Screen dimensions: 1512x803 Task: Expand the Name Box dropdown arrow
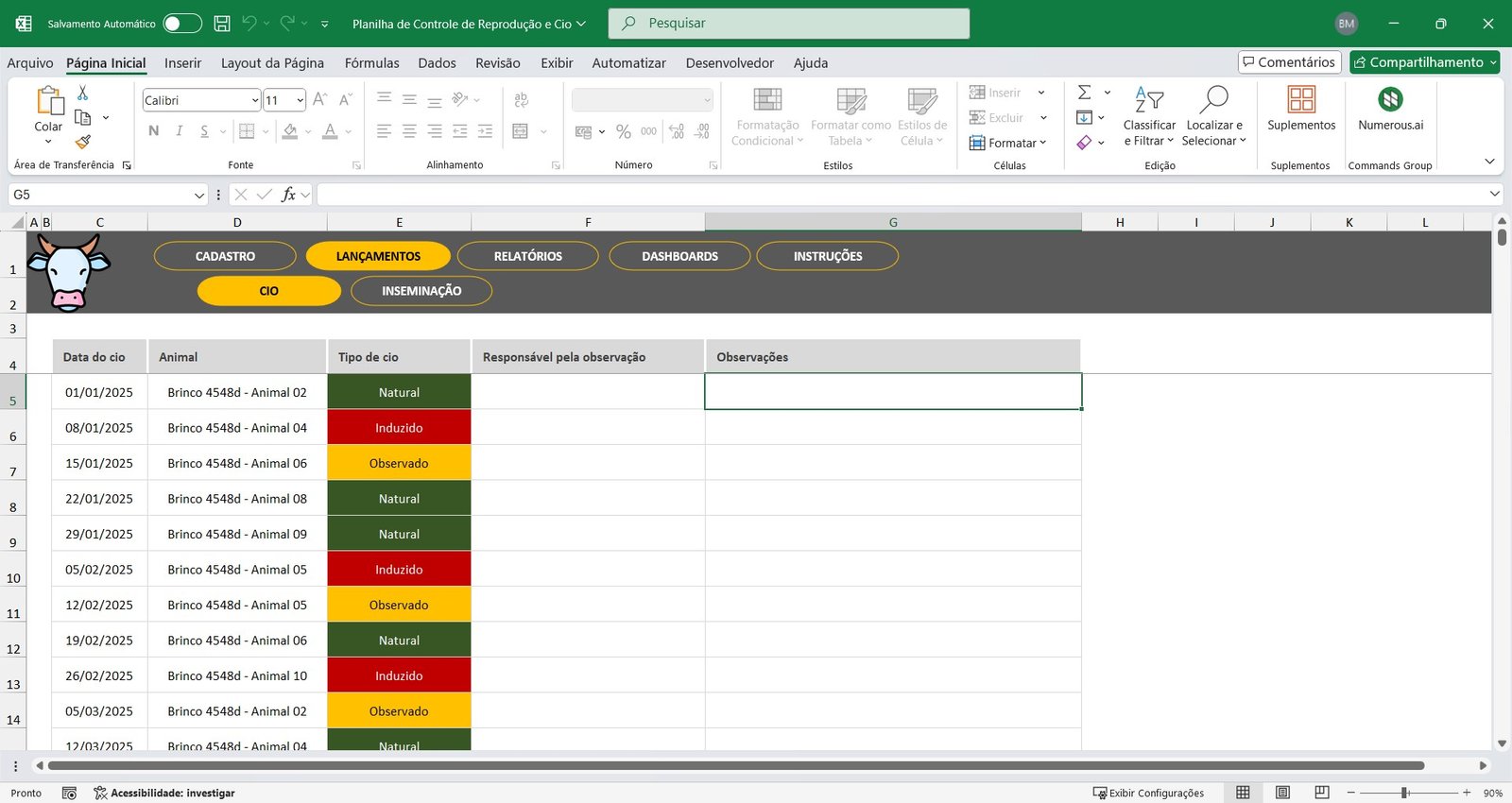(x=199, y=195)
